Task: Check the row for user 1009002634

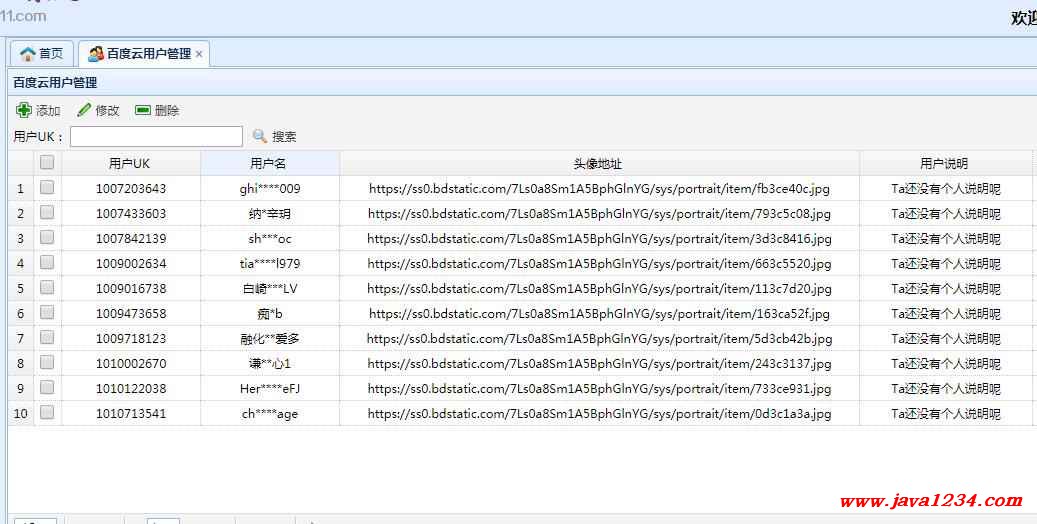Action: pos(47,263)
